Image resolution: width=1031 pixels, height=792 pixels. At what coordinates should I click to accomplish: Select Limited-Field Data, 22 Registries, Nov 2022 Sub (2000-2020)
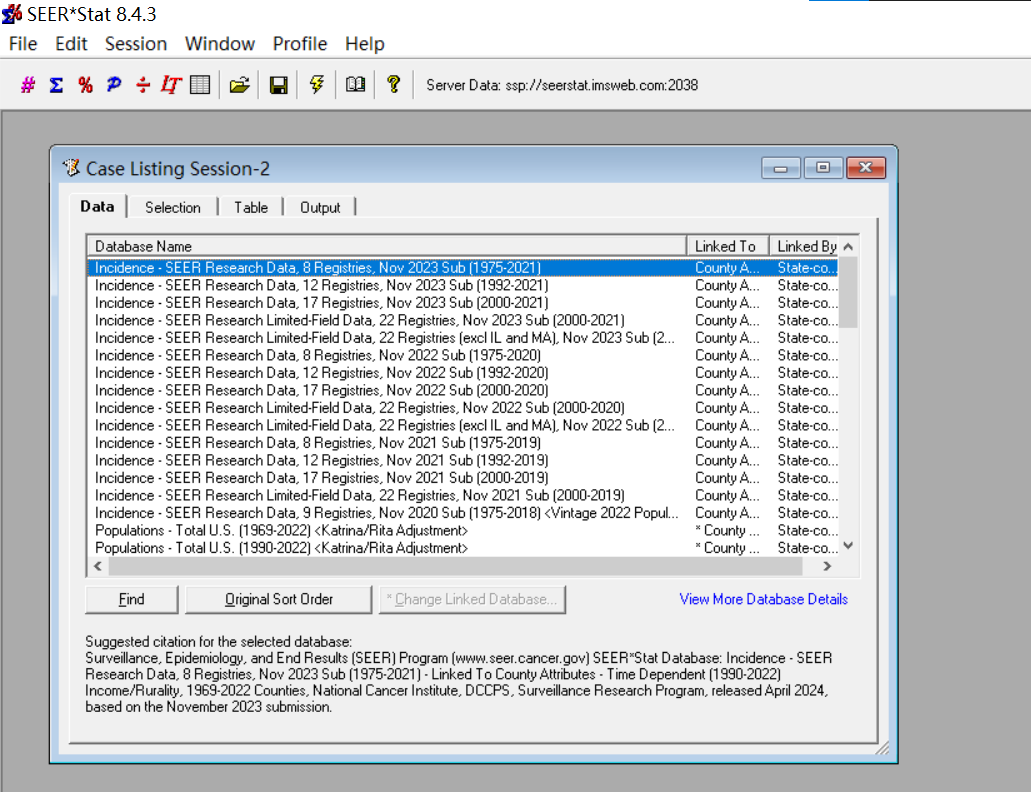pos(463,408)
